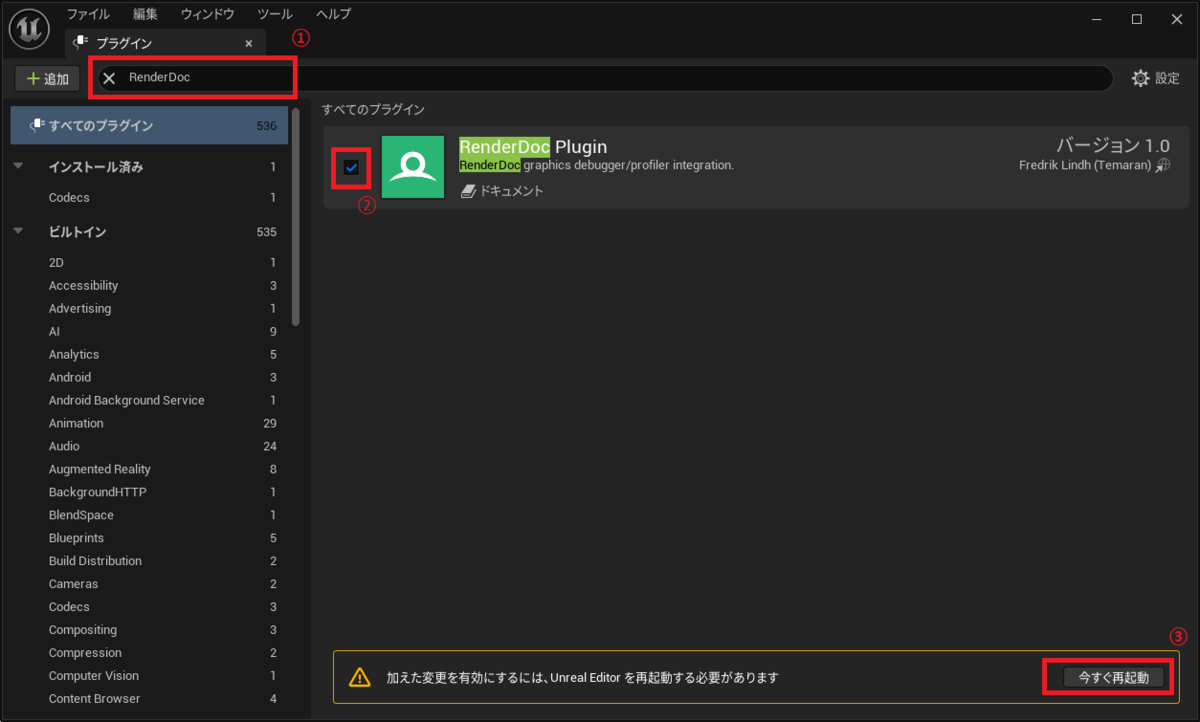
Task: Open the 編集 menu
Action: [145, 14]
